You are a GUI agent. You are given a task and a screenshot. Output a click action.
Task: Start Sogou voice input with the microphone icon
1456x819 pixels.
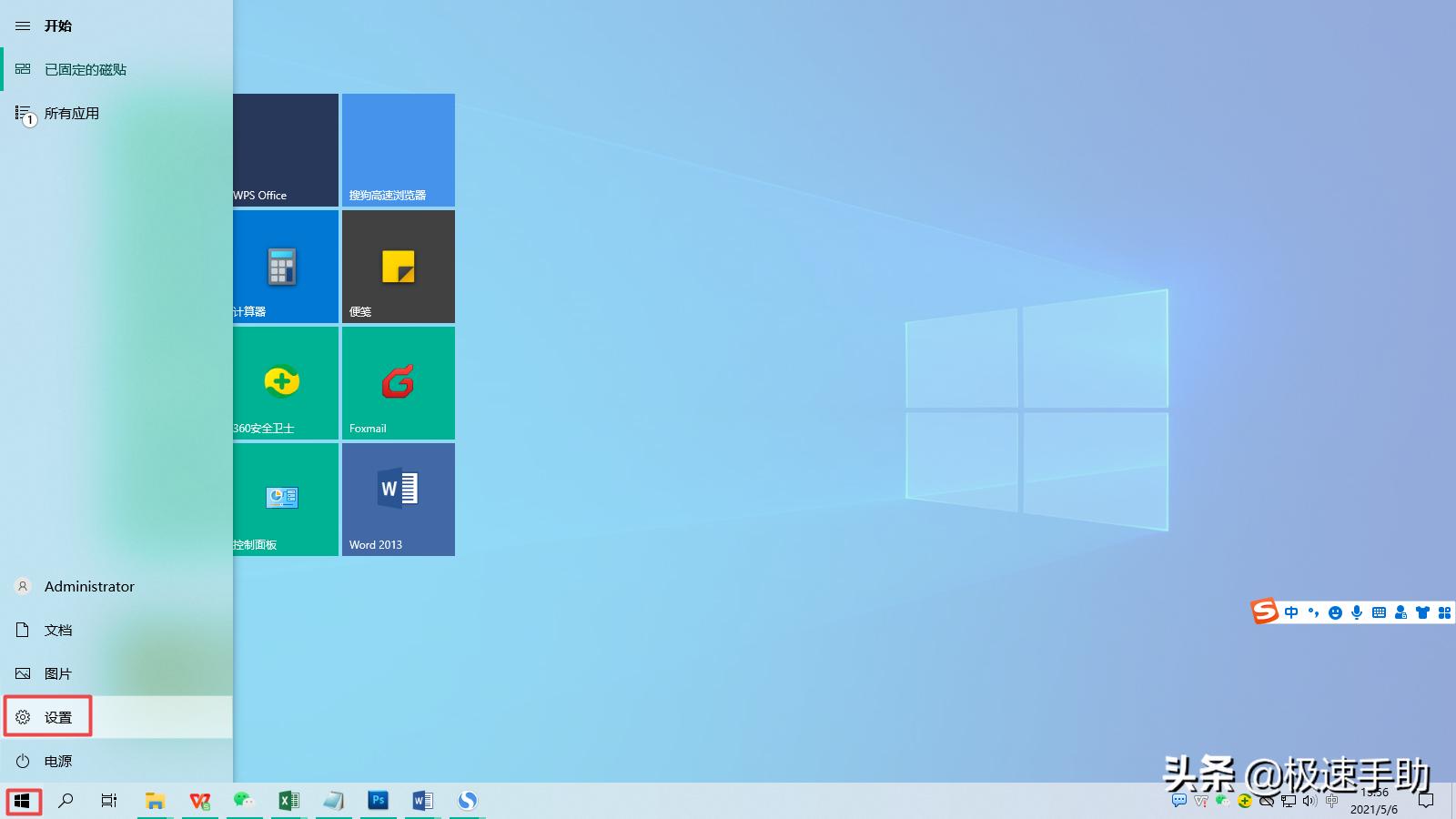click(x=1357, y=612)
